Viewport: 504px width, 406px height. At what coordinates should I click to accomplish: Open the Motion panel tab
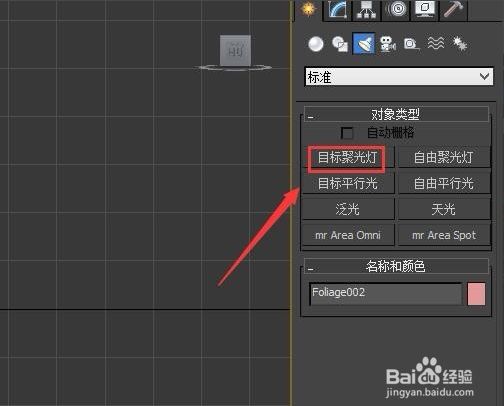pyautogui.click(x=396, y=10)
